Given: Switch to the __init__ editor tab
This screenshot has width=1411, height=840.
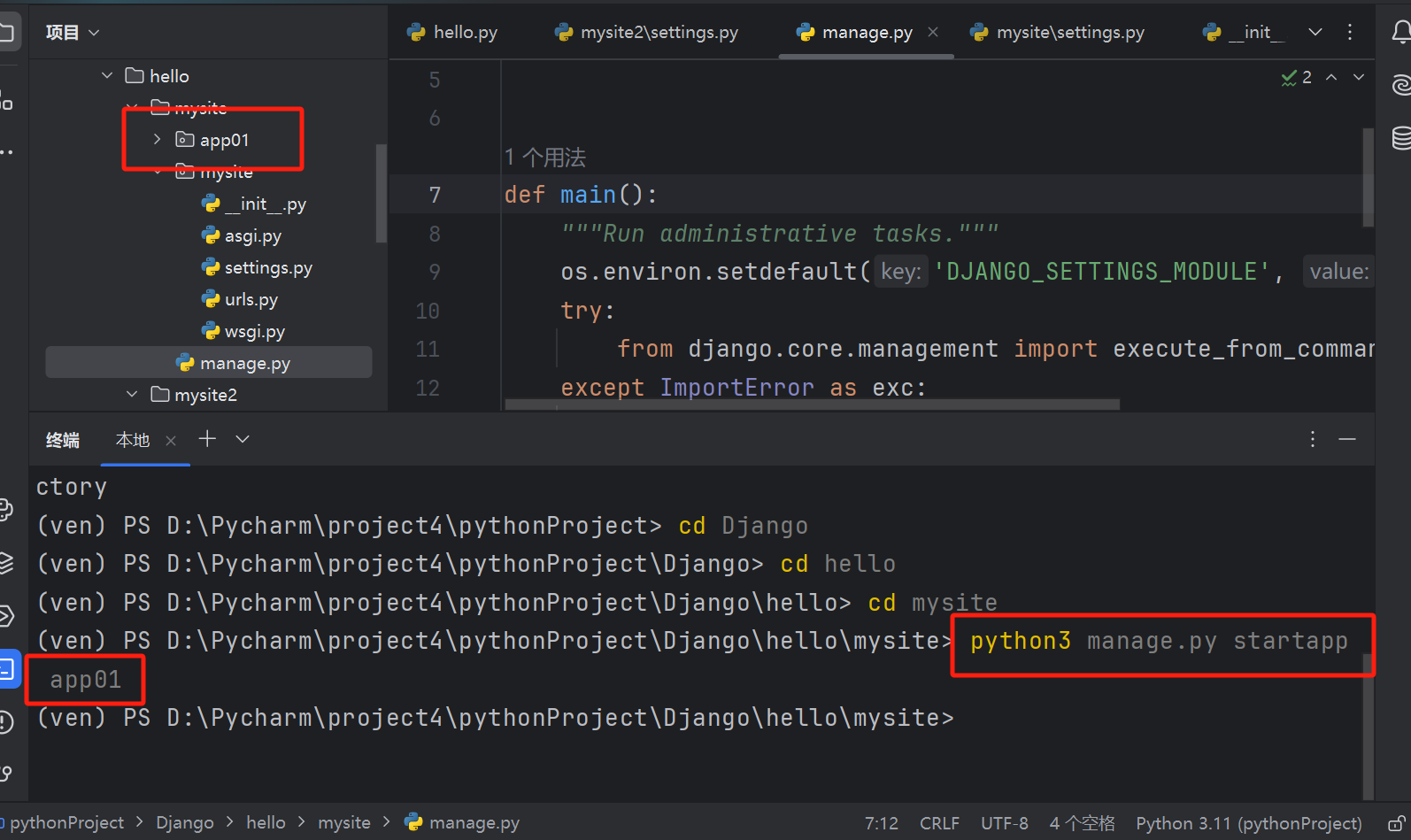Looking at the screenshot, I should coord(1244,33).
